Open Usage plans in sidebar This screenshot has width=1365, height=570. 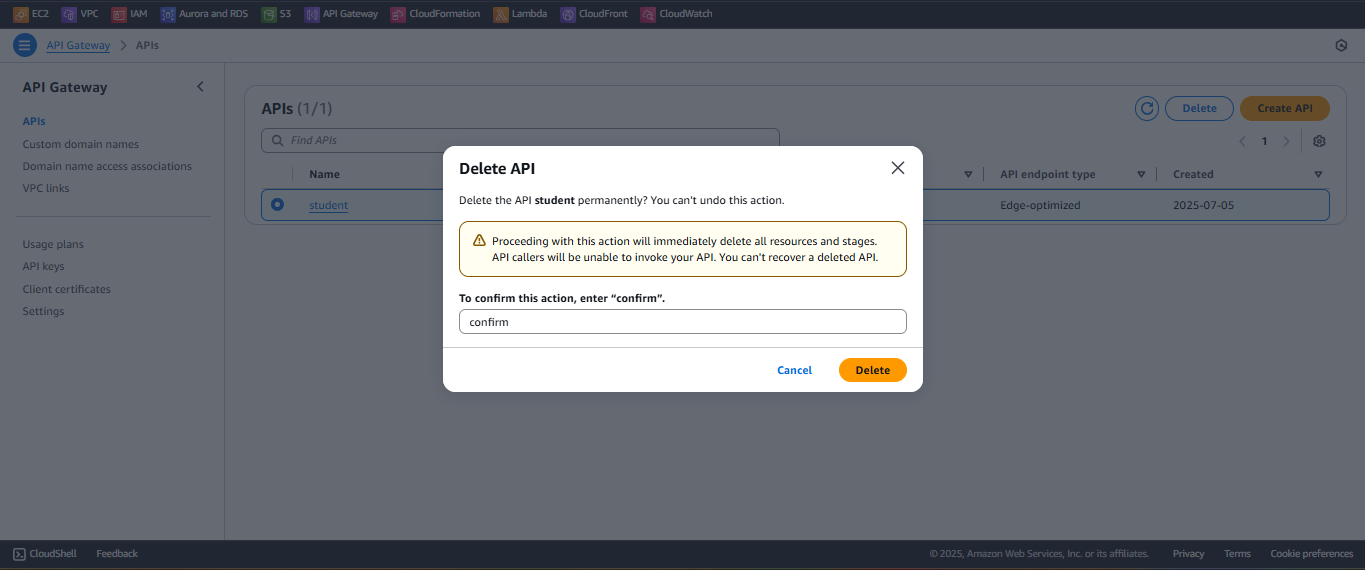point(53,244)
